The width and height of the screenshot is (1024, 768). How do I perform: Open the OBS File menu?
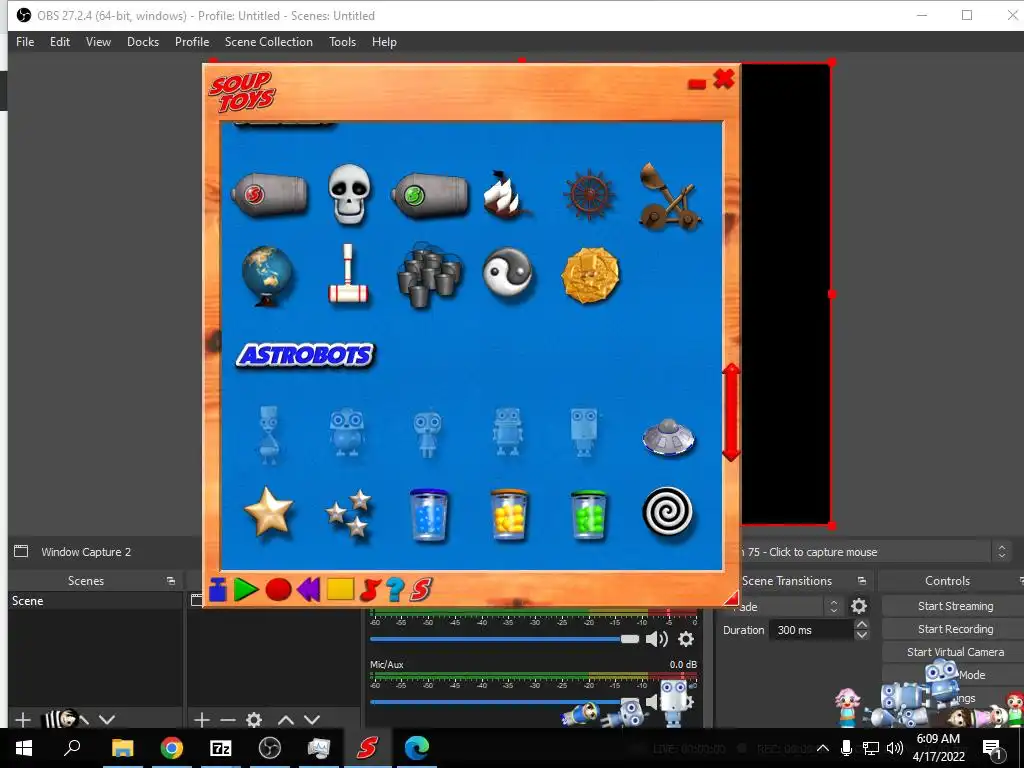[25, 42]
